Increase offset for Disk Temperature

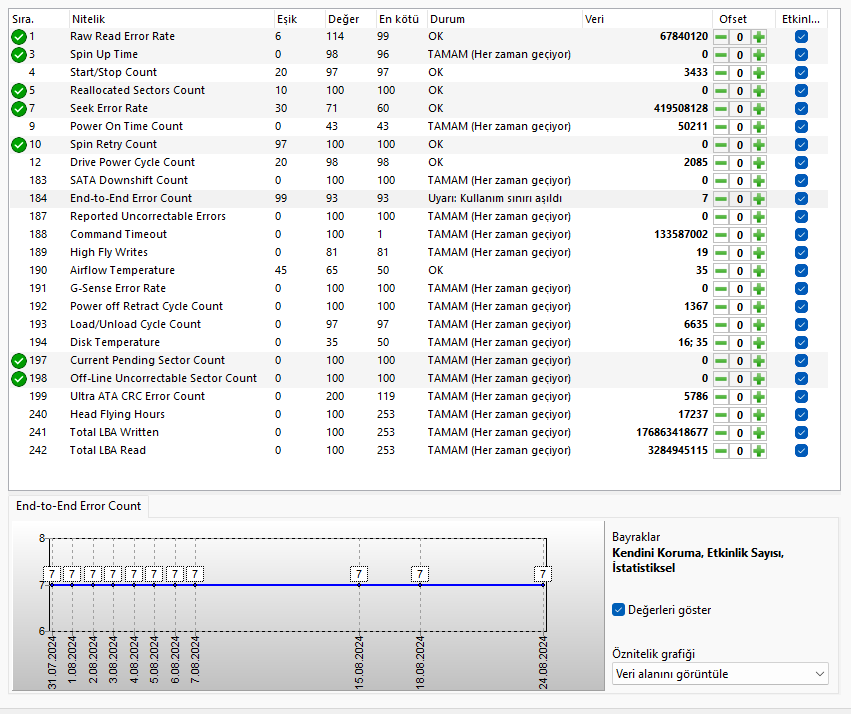759,343
